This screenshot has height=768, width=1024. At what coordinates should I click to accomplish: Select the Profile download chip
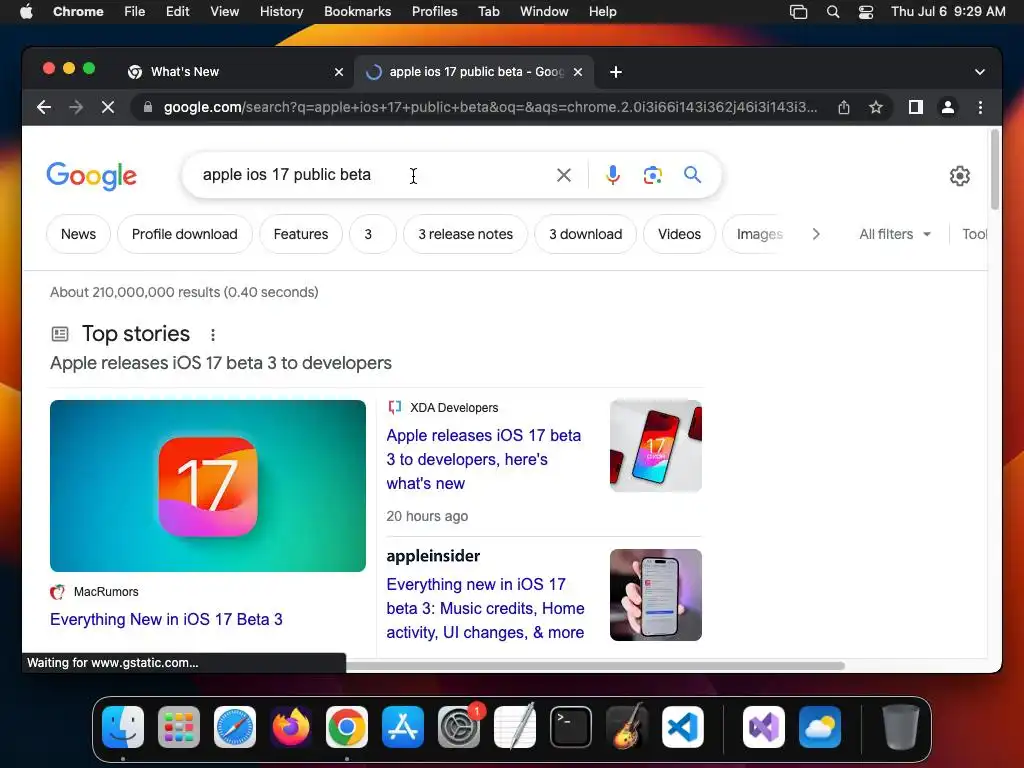(x=185, y=234)
